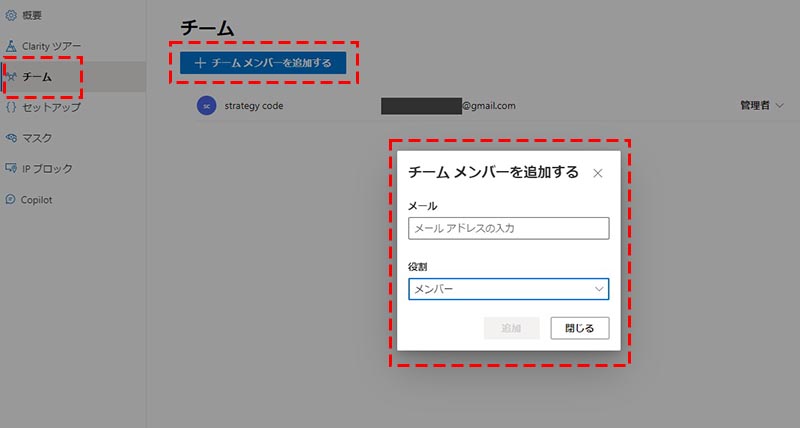Click the 役割 label above the dropdown

pos(420,267)
